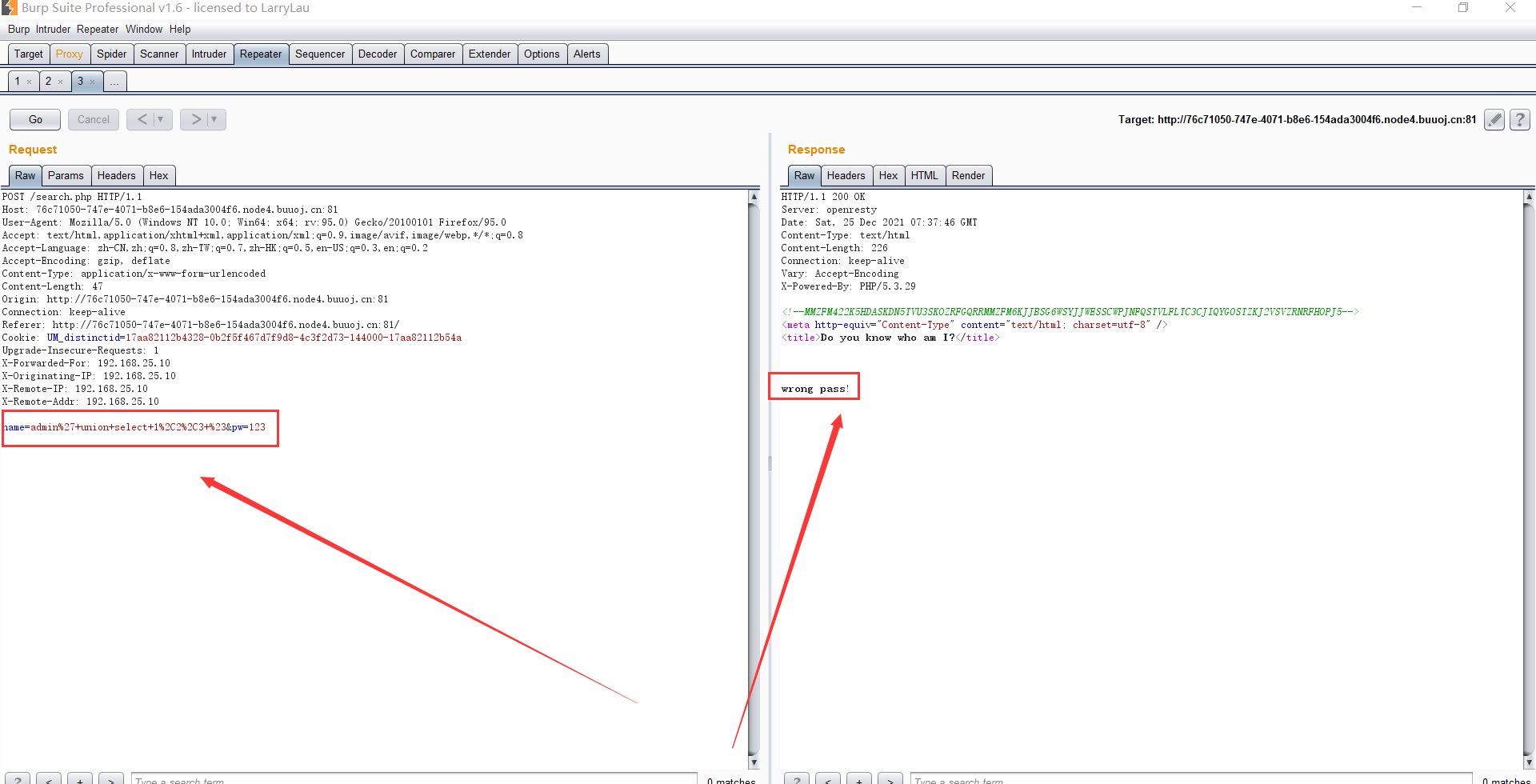
Task: Open Repeater help question mark icon
Action: 1520,120
